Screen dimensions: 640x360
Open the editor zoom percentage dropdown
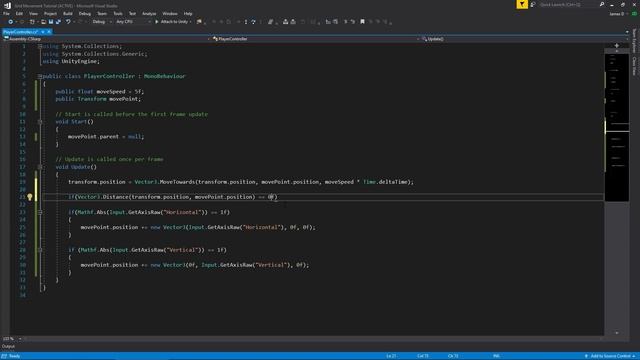point(12,339)
